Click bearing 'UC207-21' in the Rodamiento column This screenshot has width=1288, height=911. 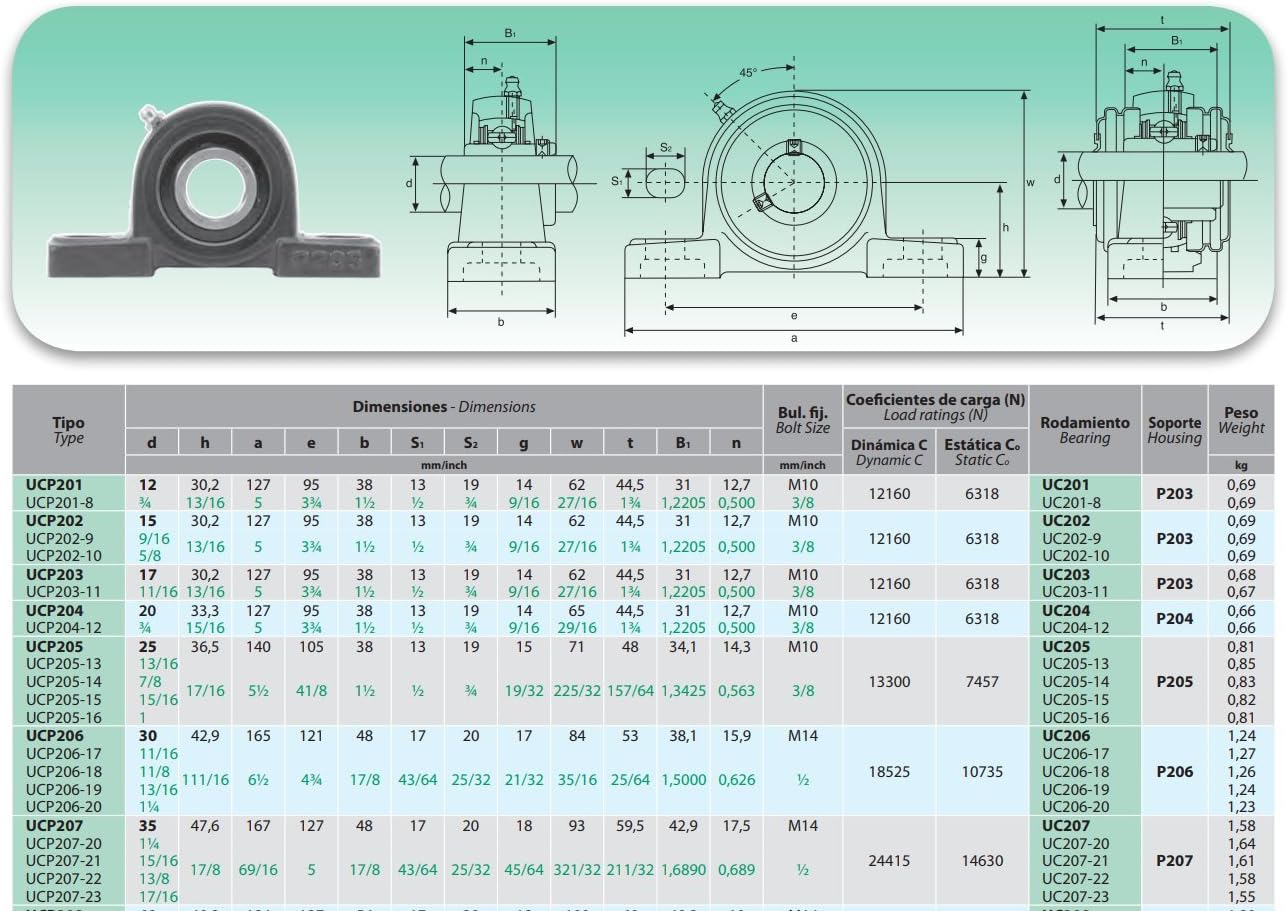click(x=1076, y=861)
